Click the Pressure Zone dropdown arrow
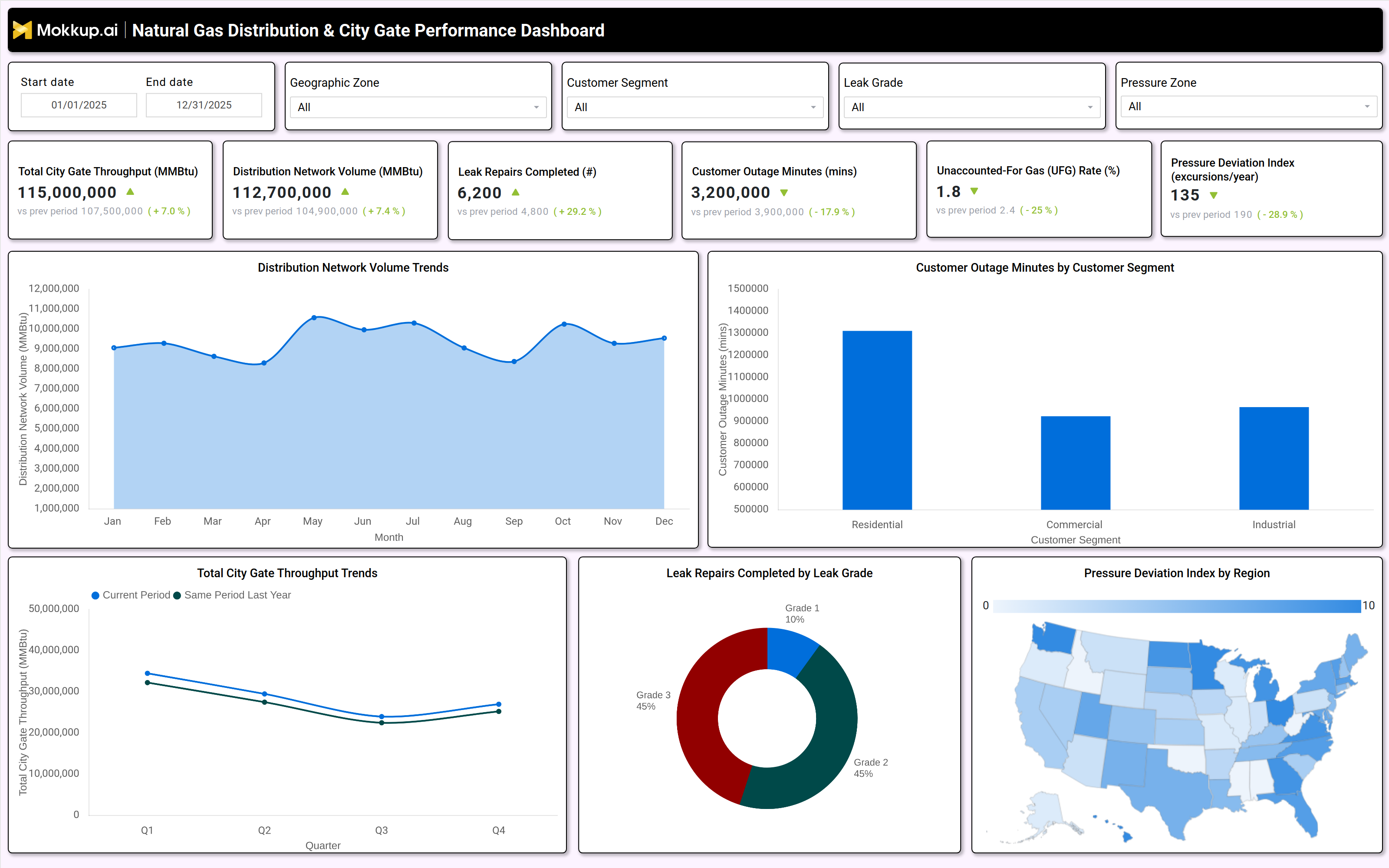1389x868 pixels. (x=1367, y=106)
